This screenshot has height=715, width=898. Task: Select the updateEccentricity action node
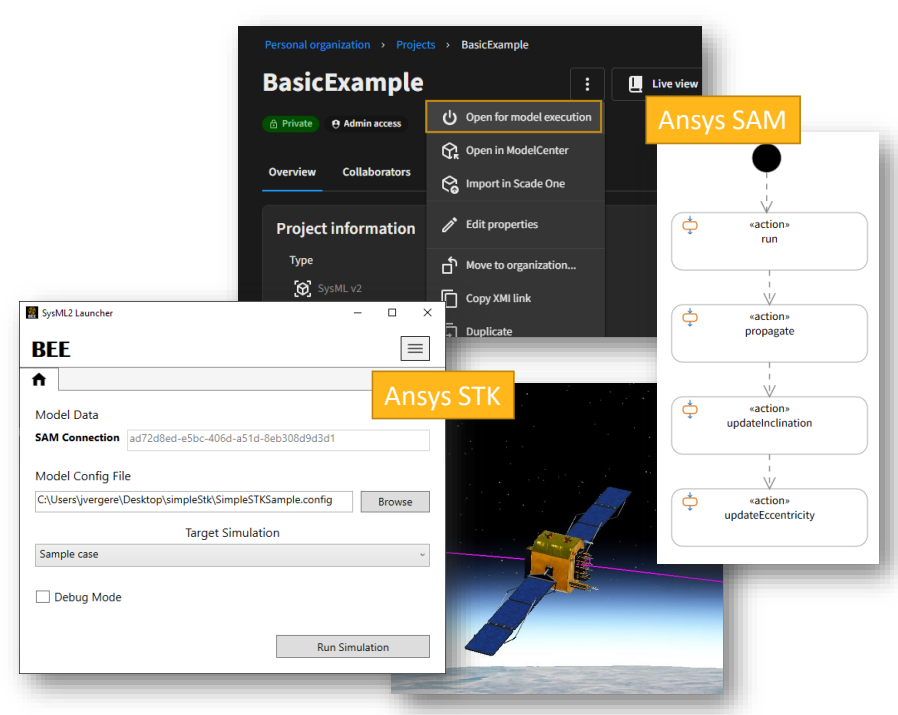click(769, 517)
